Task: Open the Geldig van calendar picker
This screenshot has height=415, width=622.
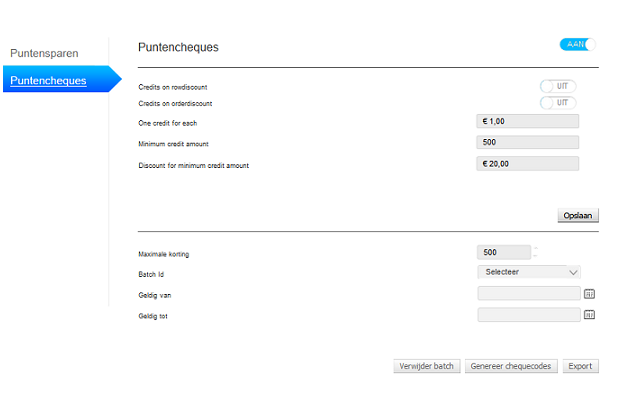Action: (x=589, y=294)
